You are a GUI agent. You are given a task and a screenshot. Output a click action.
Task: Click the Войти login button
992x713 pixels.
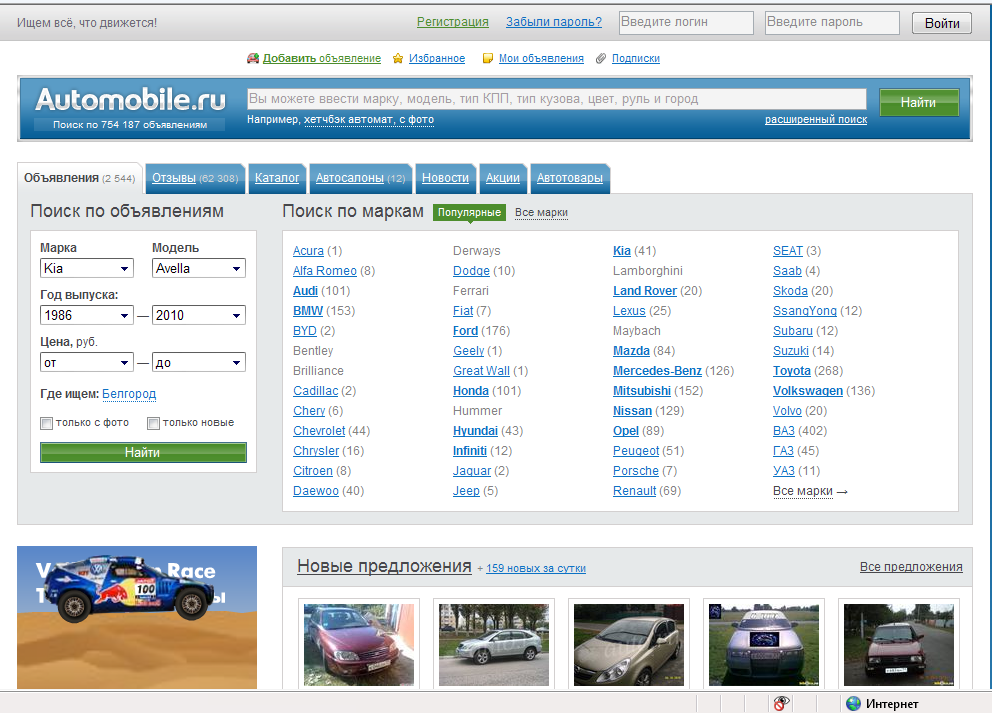(942, 23)
